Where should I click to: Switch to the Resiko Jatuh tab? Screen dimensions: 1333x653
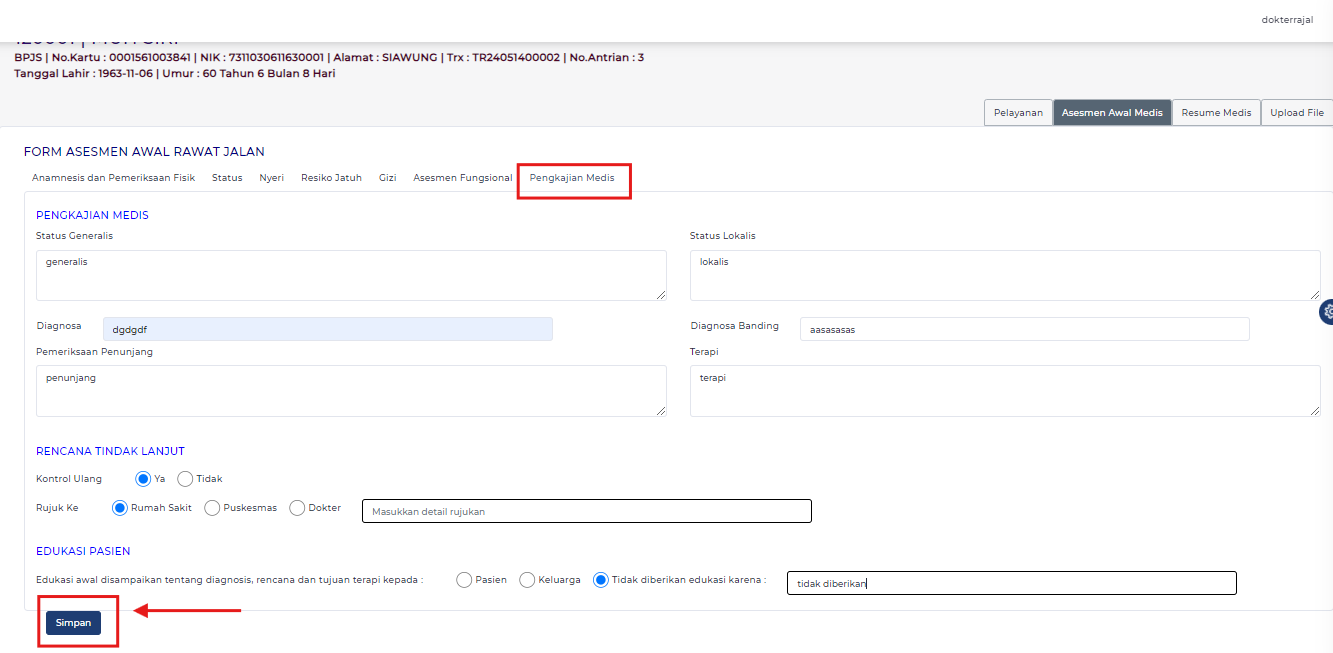click(331, 178)
